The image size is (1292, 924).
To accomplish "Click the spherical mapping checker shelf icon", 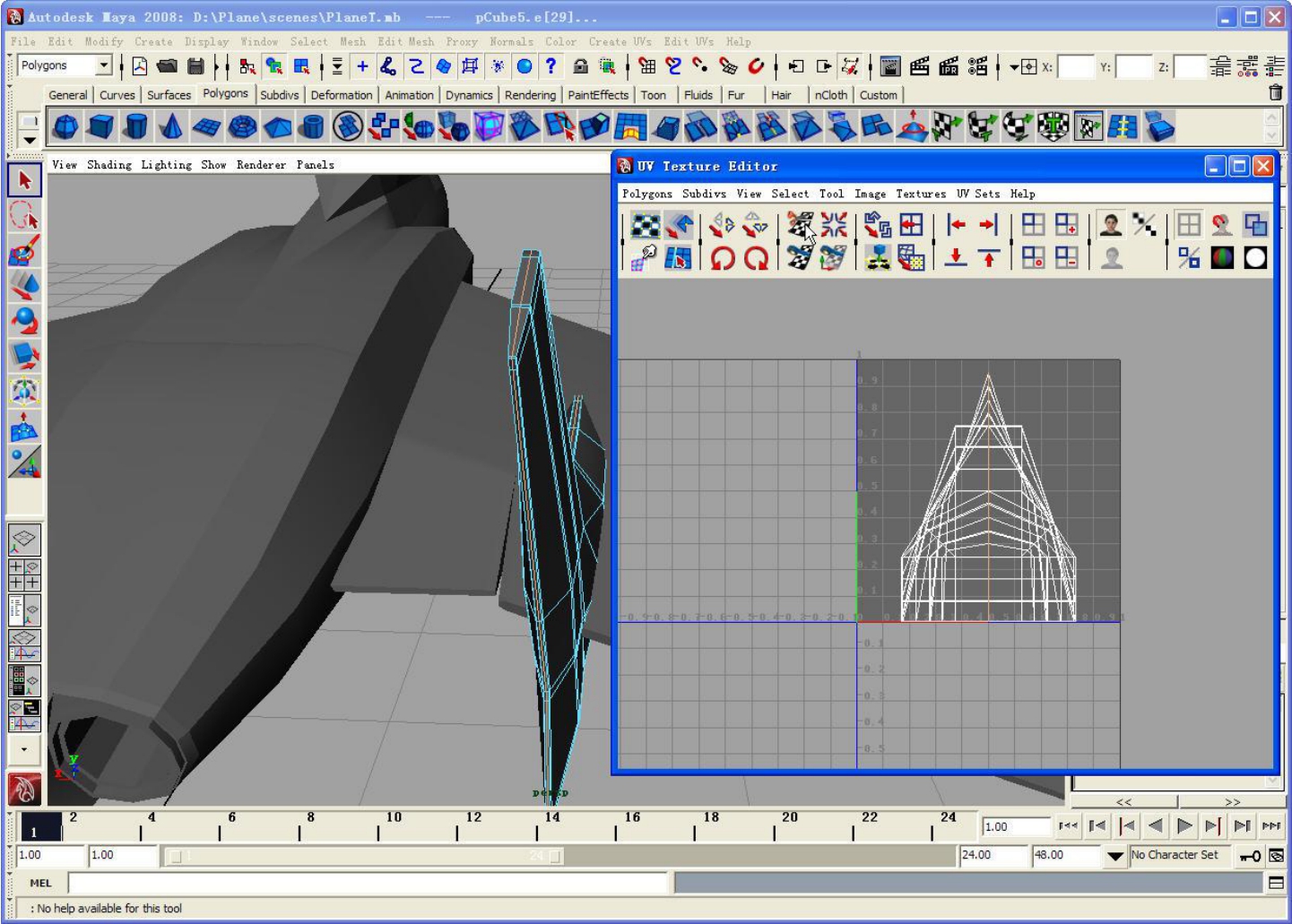I will pyautogui.click(x=1017, y=127).
